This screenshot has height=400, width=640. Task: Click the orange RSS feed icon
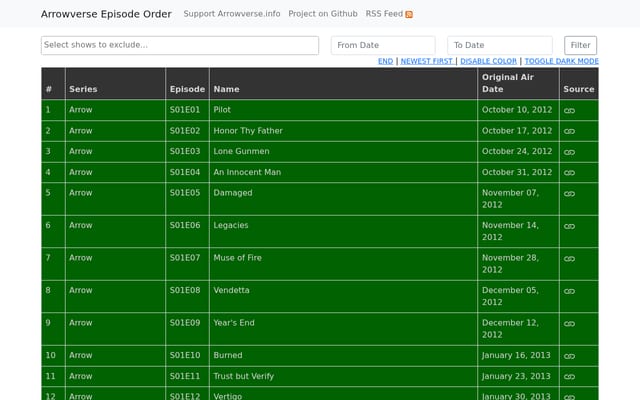[409, 15]
